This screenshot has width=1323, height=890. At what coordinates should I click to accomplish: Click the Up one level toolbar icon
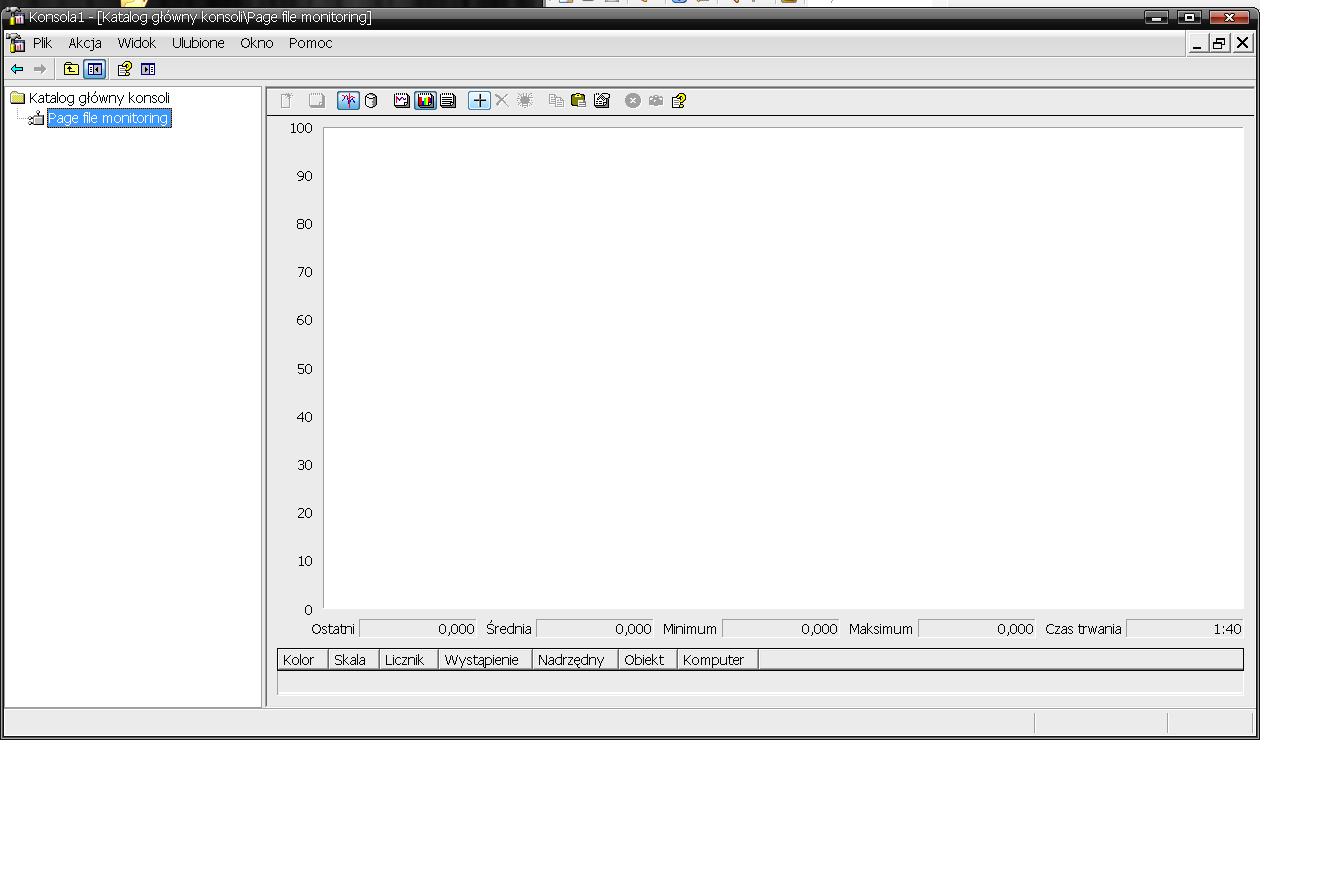tap(71, 69)
